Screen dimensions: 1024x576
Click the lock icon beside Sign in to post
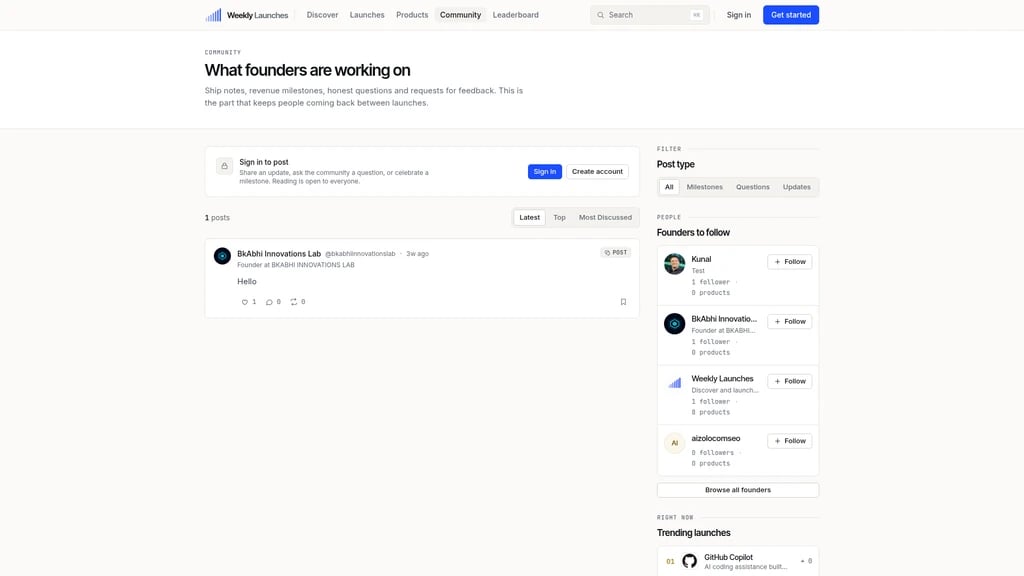(225, 166)
